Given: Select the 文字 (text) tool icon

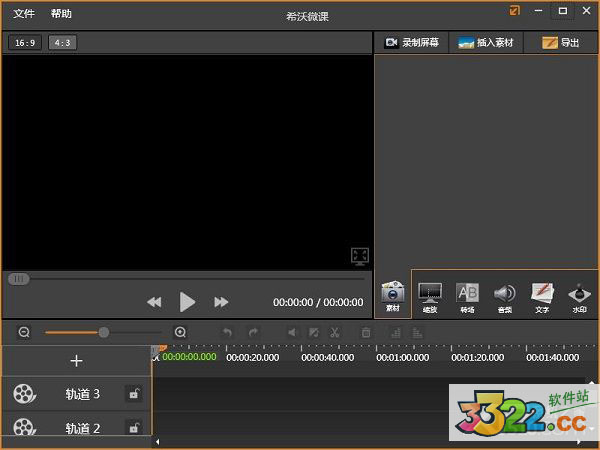Looking at the screenshot, I should (x=542, y=294).
